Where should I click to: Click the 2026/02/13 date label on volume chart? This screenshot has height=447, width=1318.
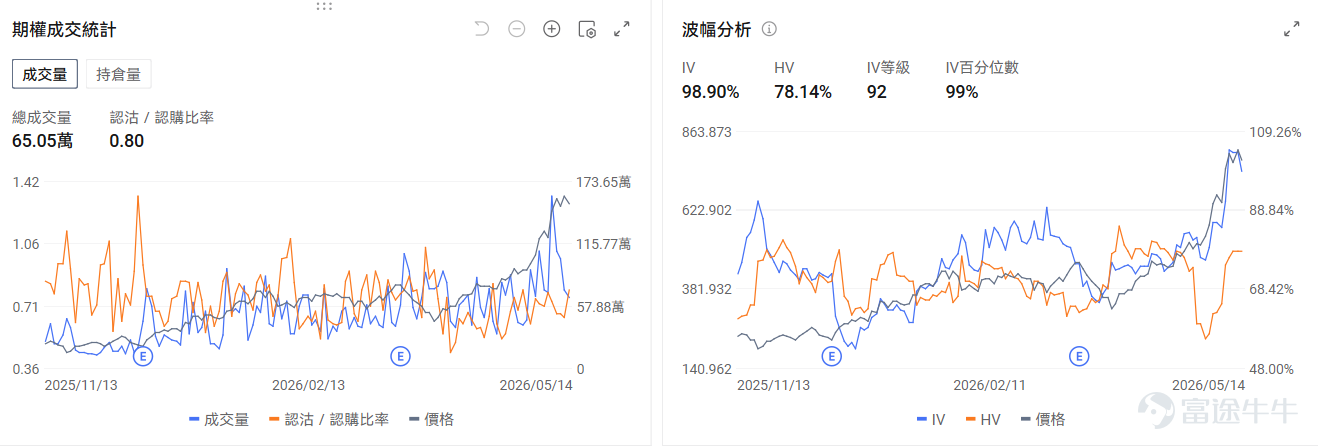[x=309, y=385]
